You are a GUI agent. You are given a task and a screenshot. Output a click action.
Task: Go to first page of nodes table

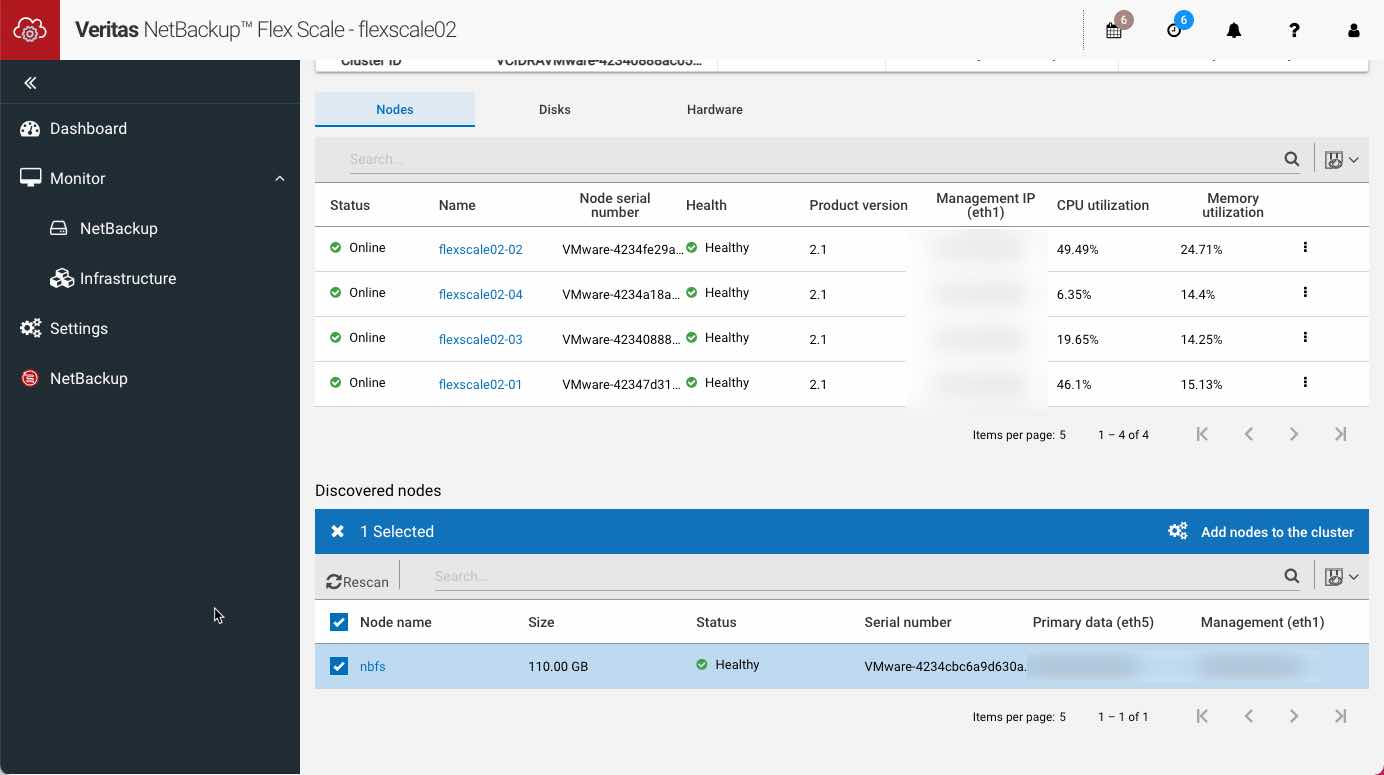(1202, 434)
